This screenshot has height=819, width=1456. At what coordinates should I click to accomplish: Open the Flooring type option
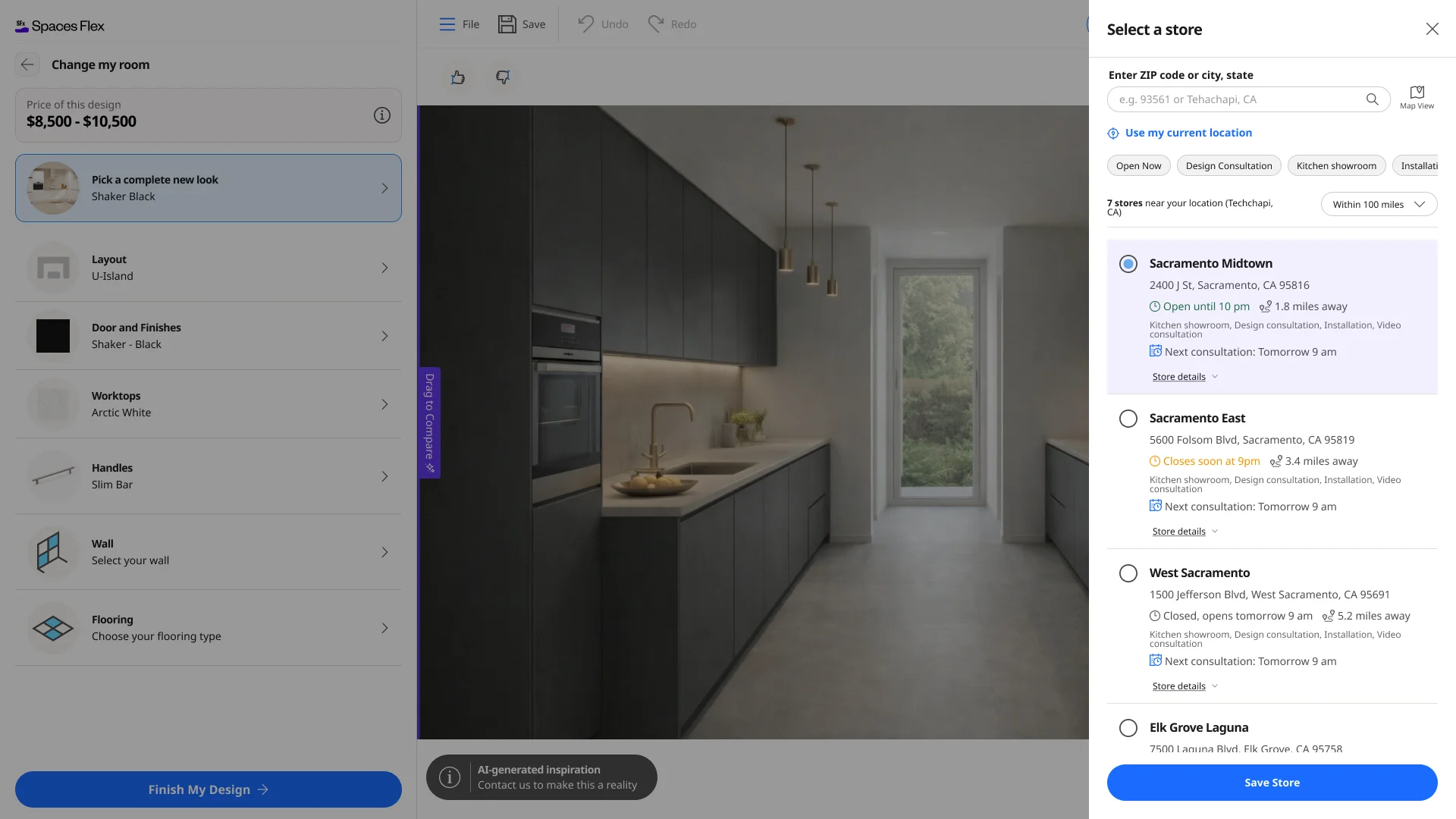(209, 628)
